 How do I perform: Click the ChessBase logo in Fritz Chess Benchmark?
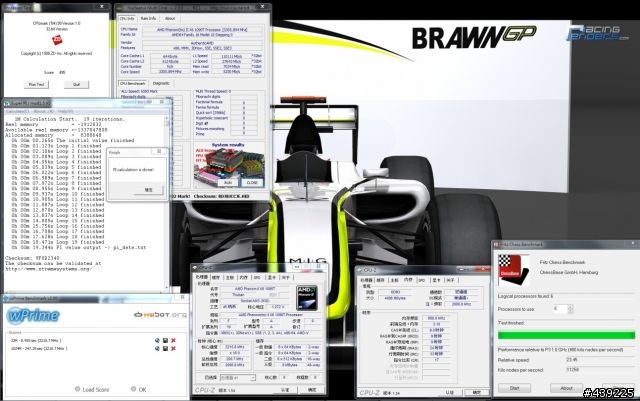[x=513, y=269]
